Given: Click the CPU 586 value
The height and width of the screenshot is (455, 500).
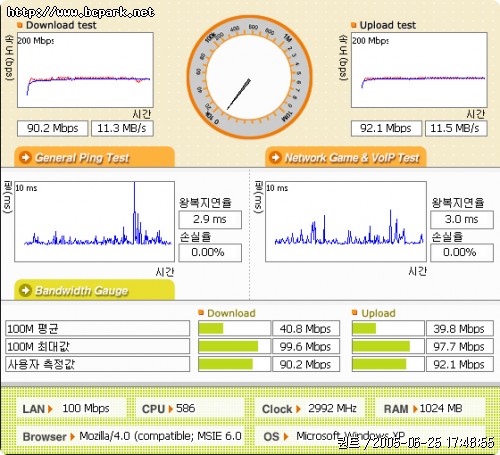Looking at the screenshot, I should pyautogui.click(x=185, y=408).
